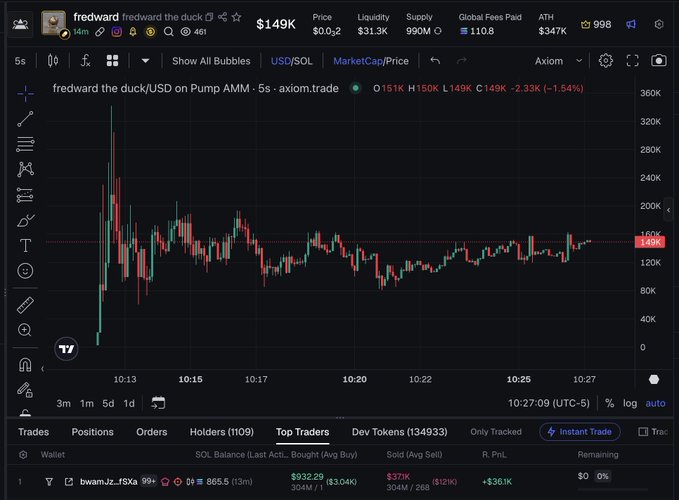Select the ruler measure tool
The width and height of the screenshot is (679, 500).
pyautogui.click(x=26, y=305)
